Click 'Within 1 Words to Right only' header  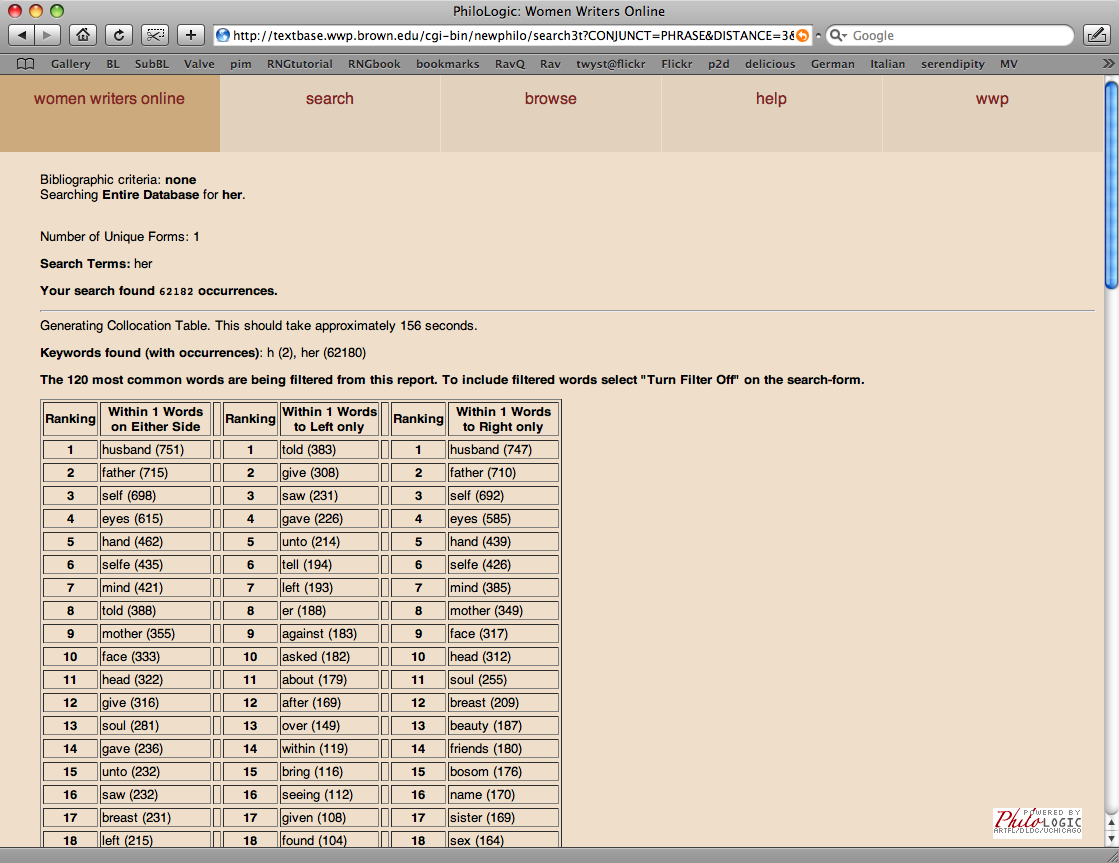coord(503,419)
